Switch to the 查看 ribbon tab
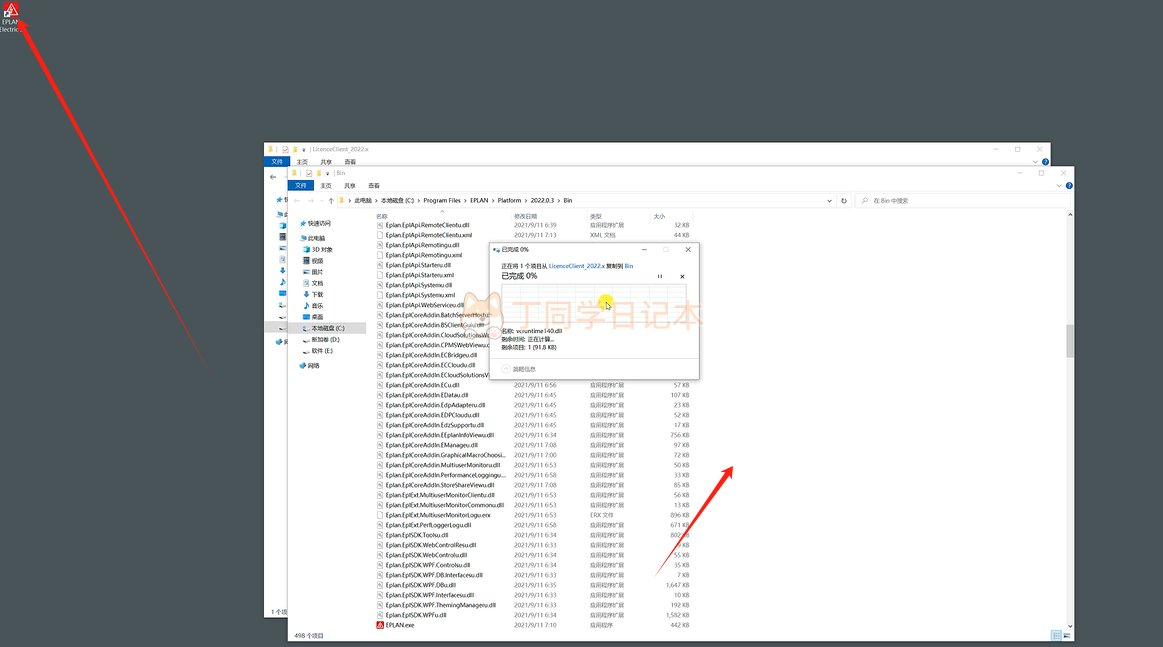Screen dimensions: 1163x647 [374, 185]
